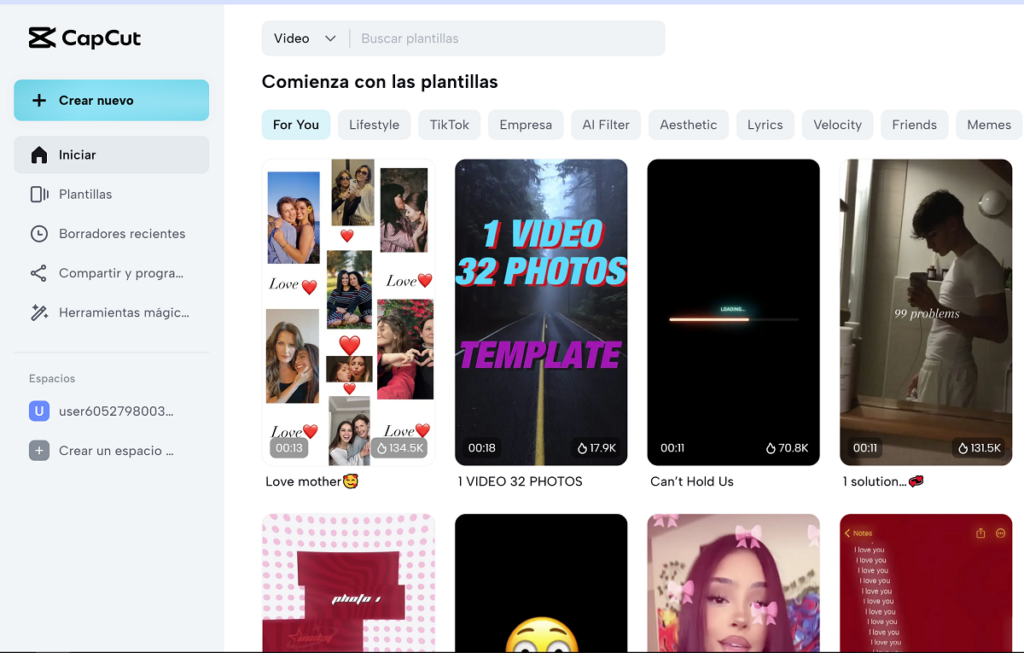The image size is (1024, 653).
Task: Go to the Iniciar sidebar item
Action: tap(112, 155)
